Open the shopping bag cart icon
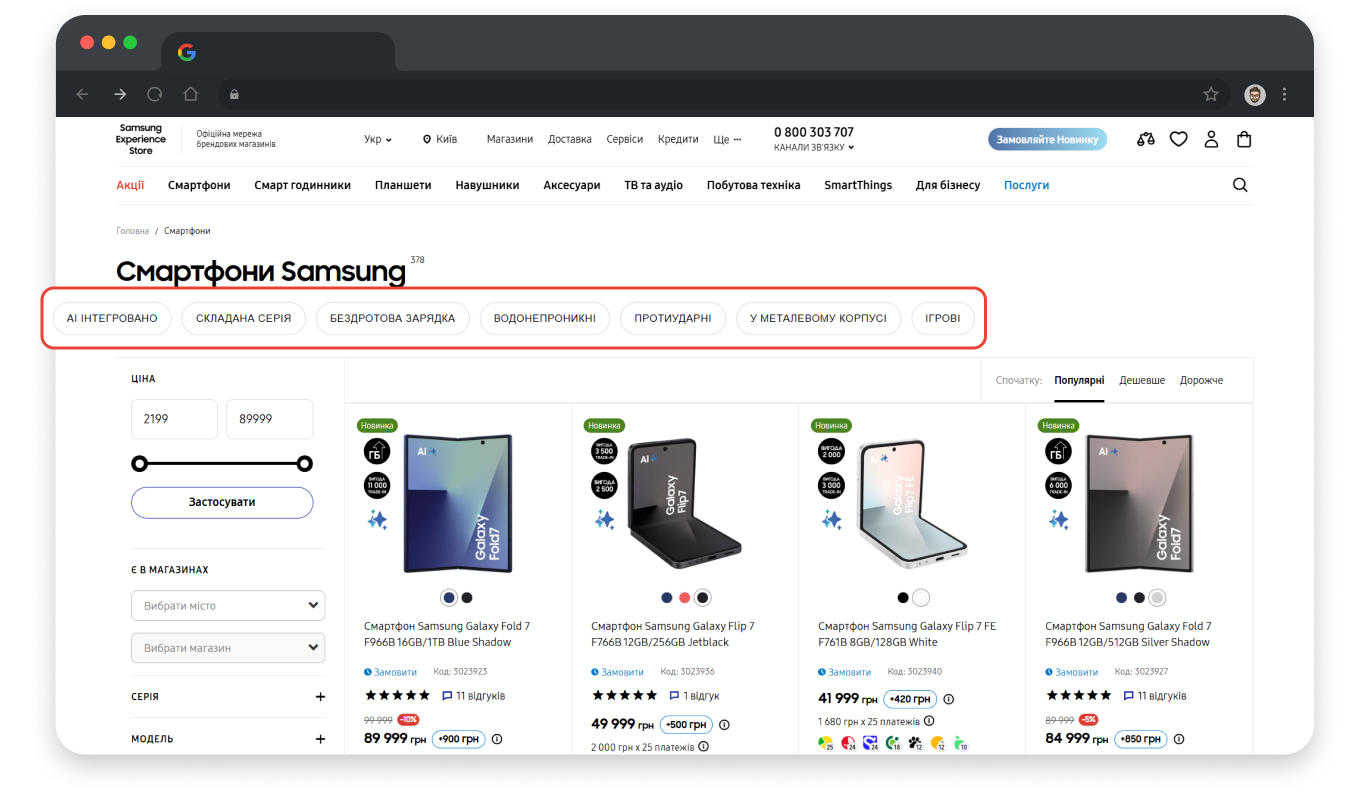The height and width of the screenshot is (798, 1368). click(x=1244, y=139)
